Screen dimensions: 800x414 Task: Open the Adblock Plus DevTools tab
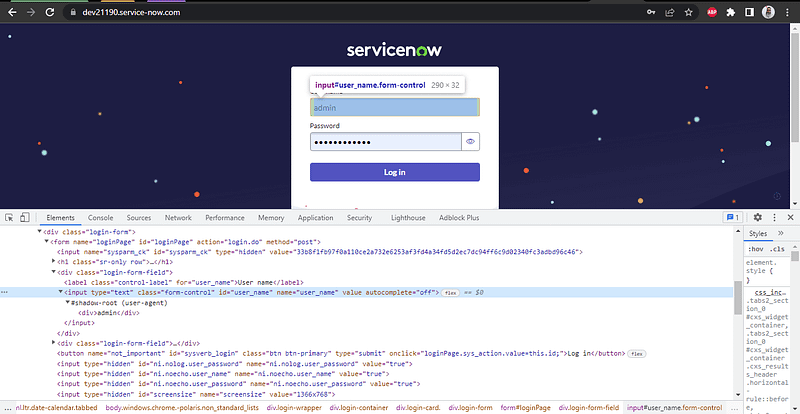click(459, 217)
